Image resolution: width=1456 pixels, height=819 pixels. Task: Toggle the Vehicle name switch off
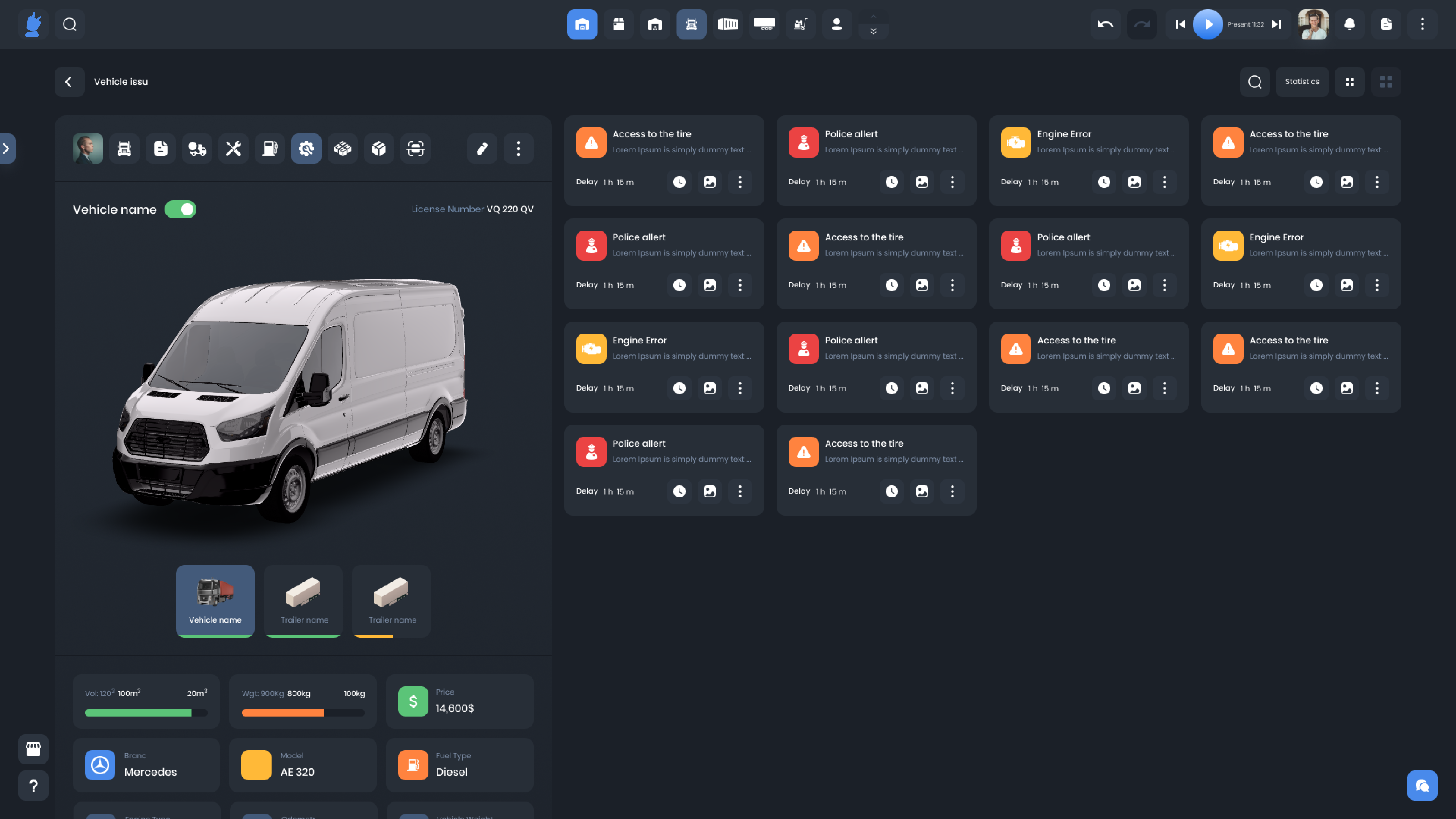(180, 209)
